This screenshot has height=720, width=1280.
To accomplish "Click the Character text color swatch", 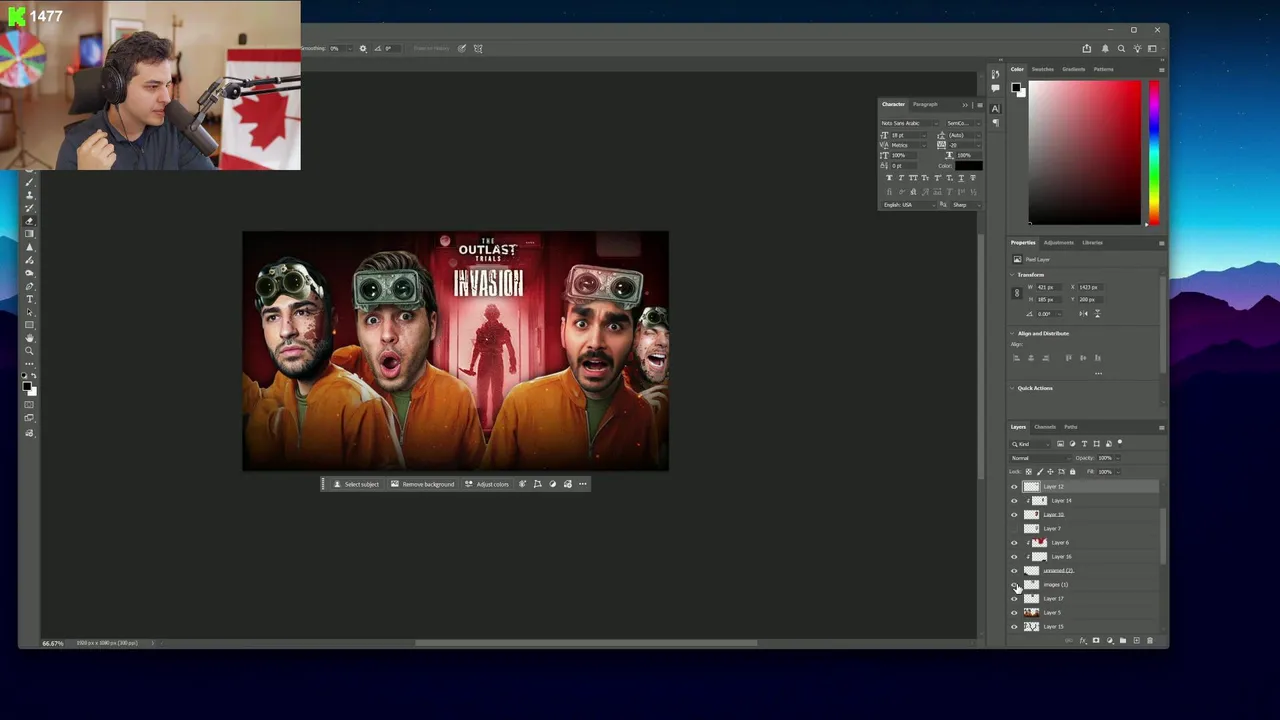I will (x=968, y=166).
